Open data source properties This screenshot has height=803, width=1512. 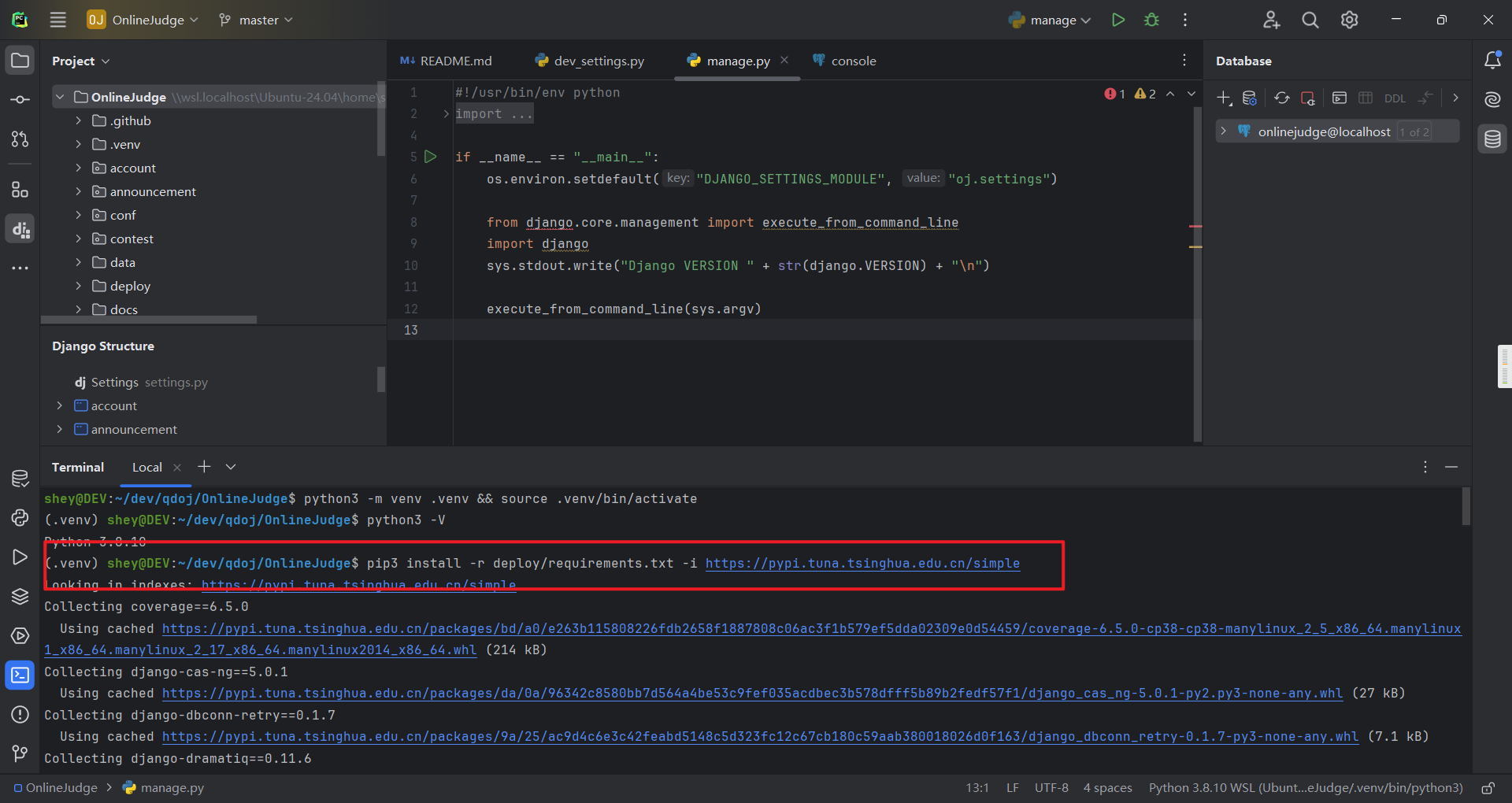(1250, 98)
